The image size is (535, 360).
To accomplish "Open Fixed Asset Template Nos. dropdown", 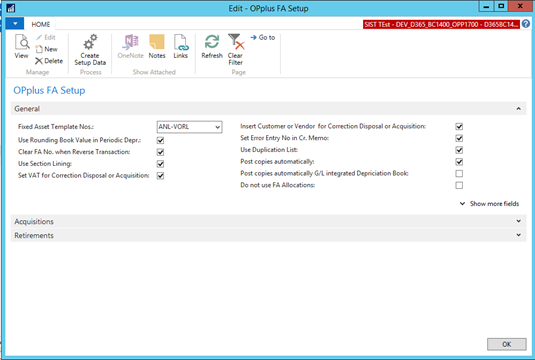I will (x=217, y=127).
